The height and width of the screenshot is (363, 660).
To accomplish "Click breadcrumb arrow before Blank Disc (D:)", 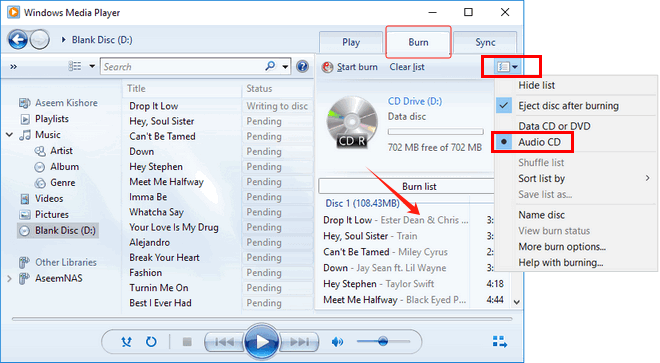I will point(64,40).
